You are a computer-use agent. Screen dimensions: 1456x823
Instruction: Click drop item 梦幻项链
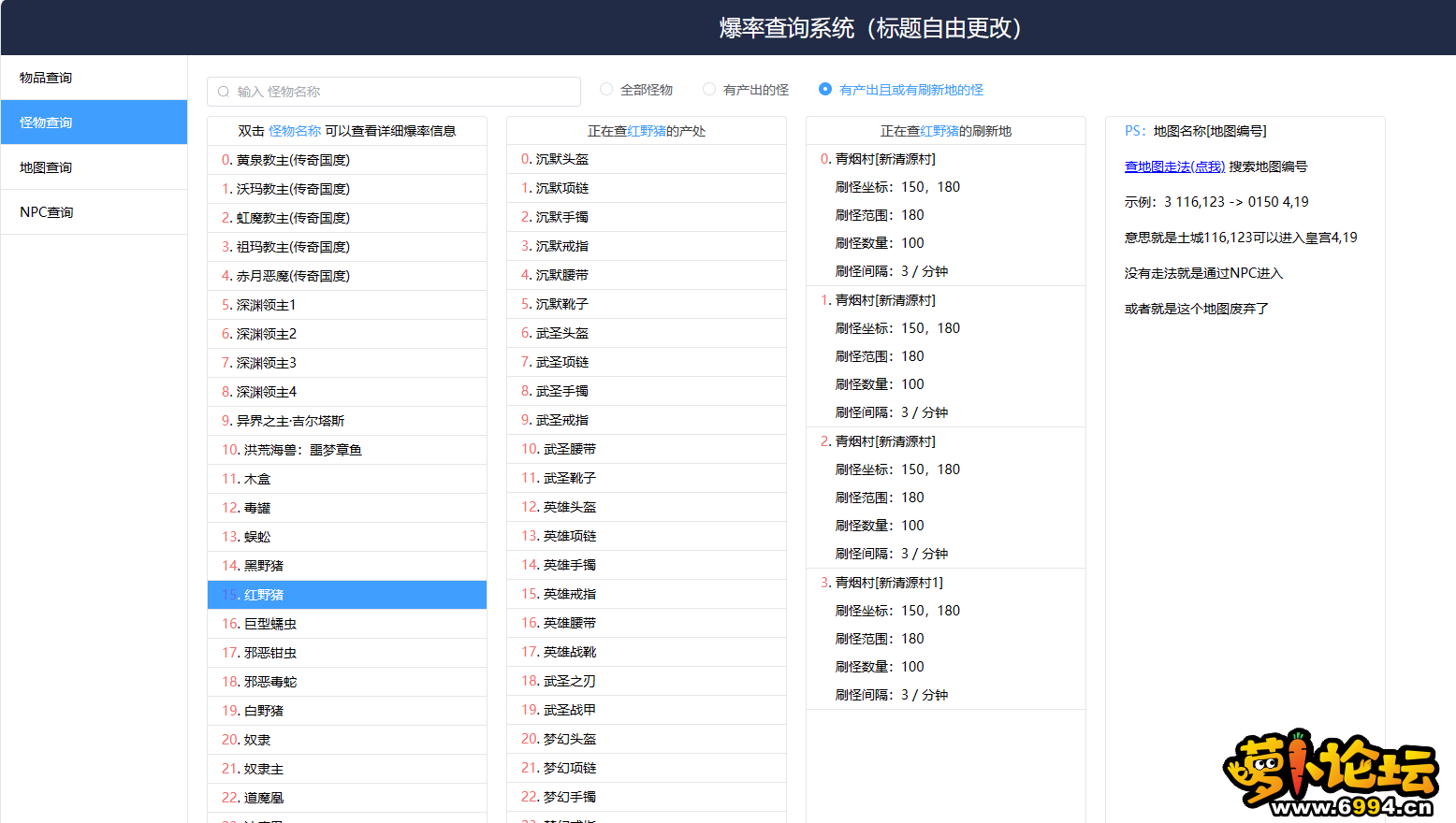[x=647, y=768]
